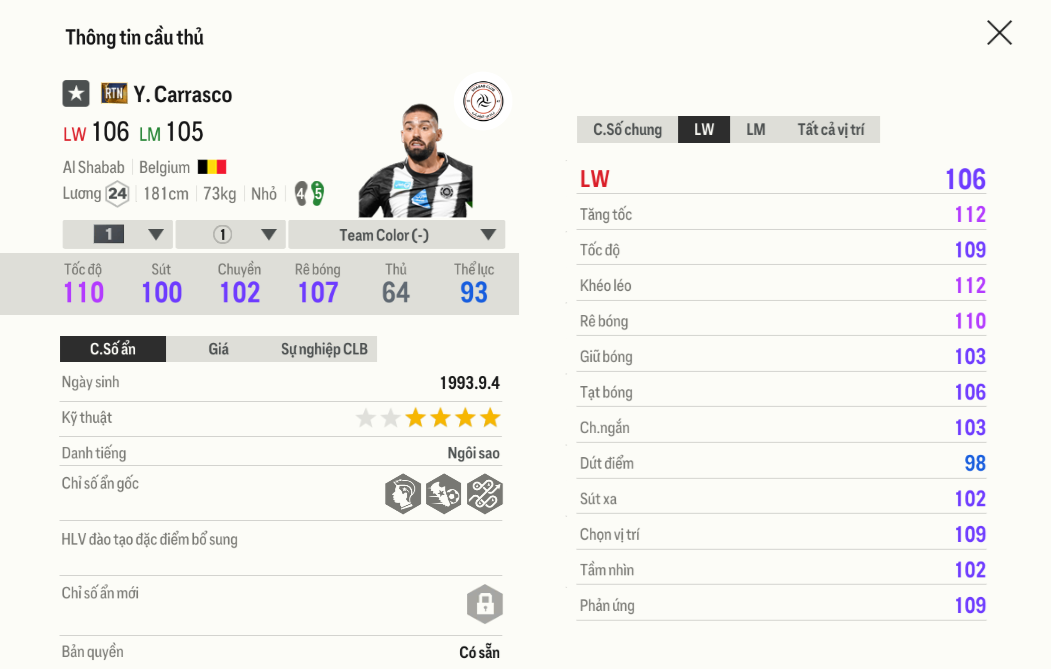This screenshot has width=1051, height=669.
Task: Click the ball shot hidden trait icon
Action: click(444, 494)
